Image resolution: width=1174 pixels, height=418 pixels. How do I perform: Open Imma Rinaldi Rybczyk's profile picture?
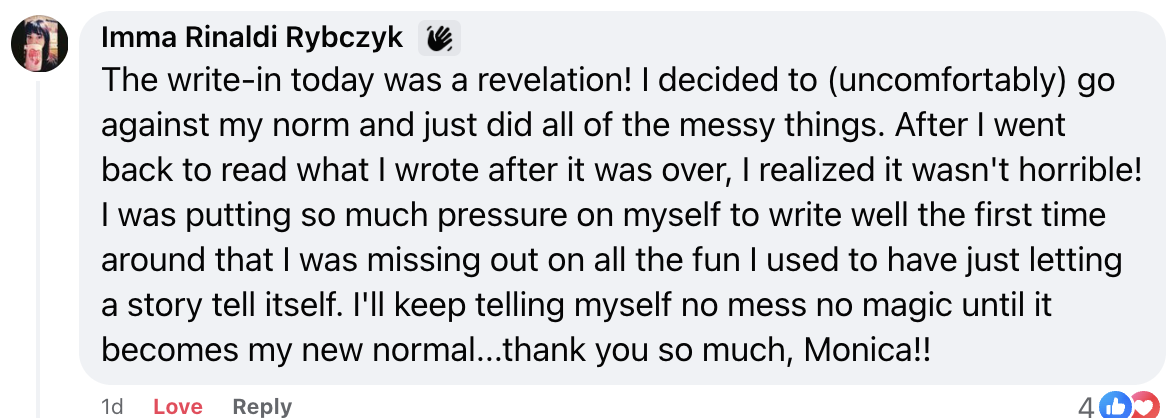click(x=39, y=44)
